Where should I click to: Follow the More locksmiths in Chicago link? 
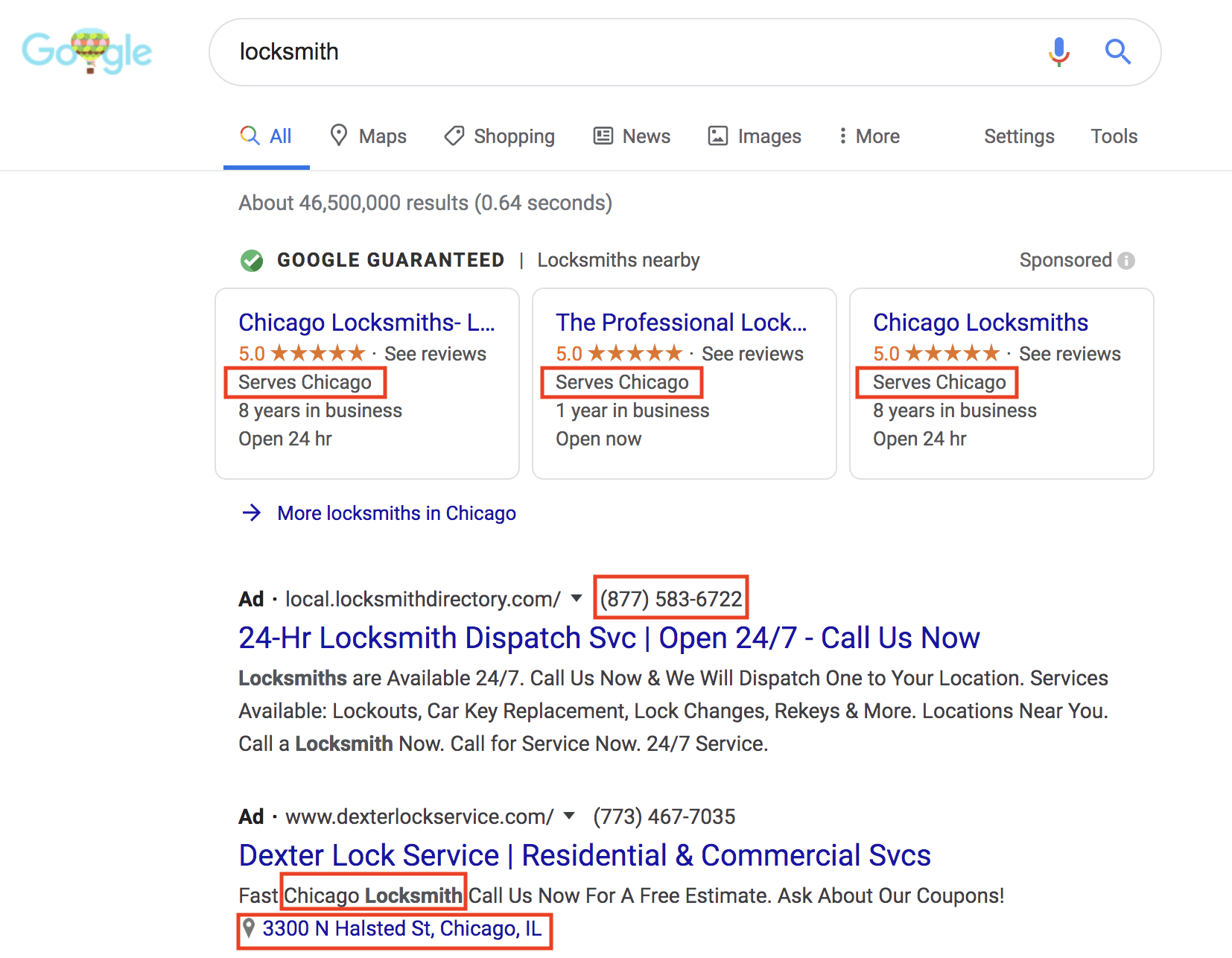(396, 513)
